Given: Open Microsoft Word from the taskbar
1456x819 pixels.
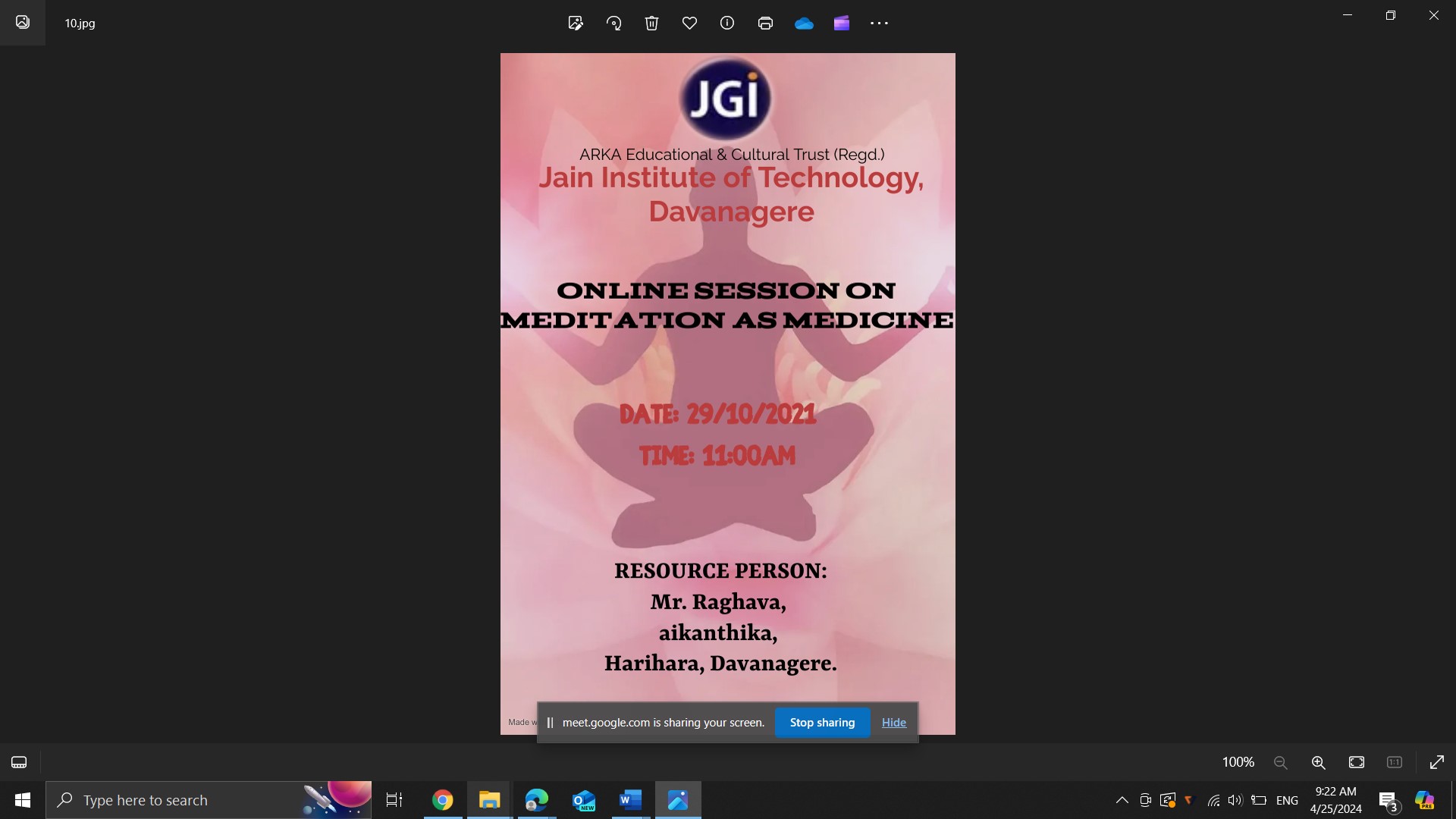Looking at the screenshot, I should (x=631, y=800).
